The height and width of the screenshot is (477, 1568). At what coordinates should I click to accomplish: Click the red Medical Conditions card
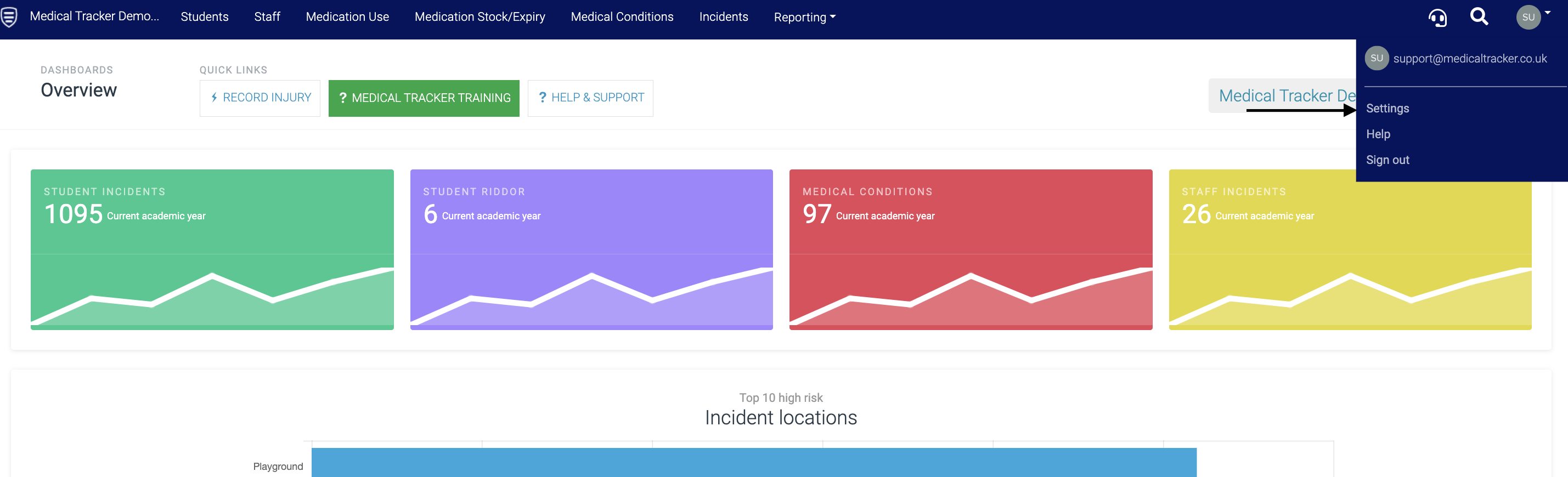pyautogui.click(x=970, y=249)
